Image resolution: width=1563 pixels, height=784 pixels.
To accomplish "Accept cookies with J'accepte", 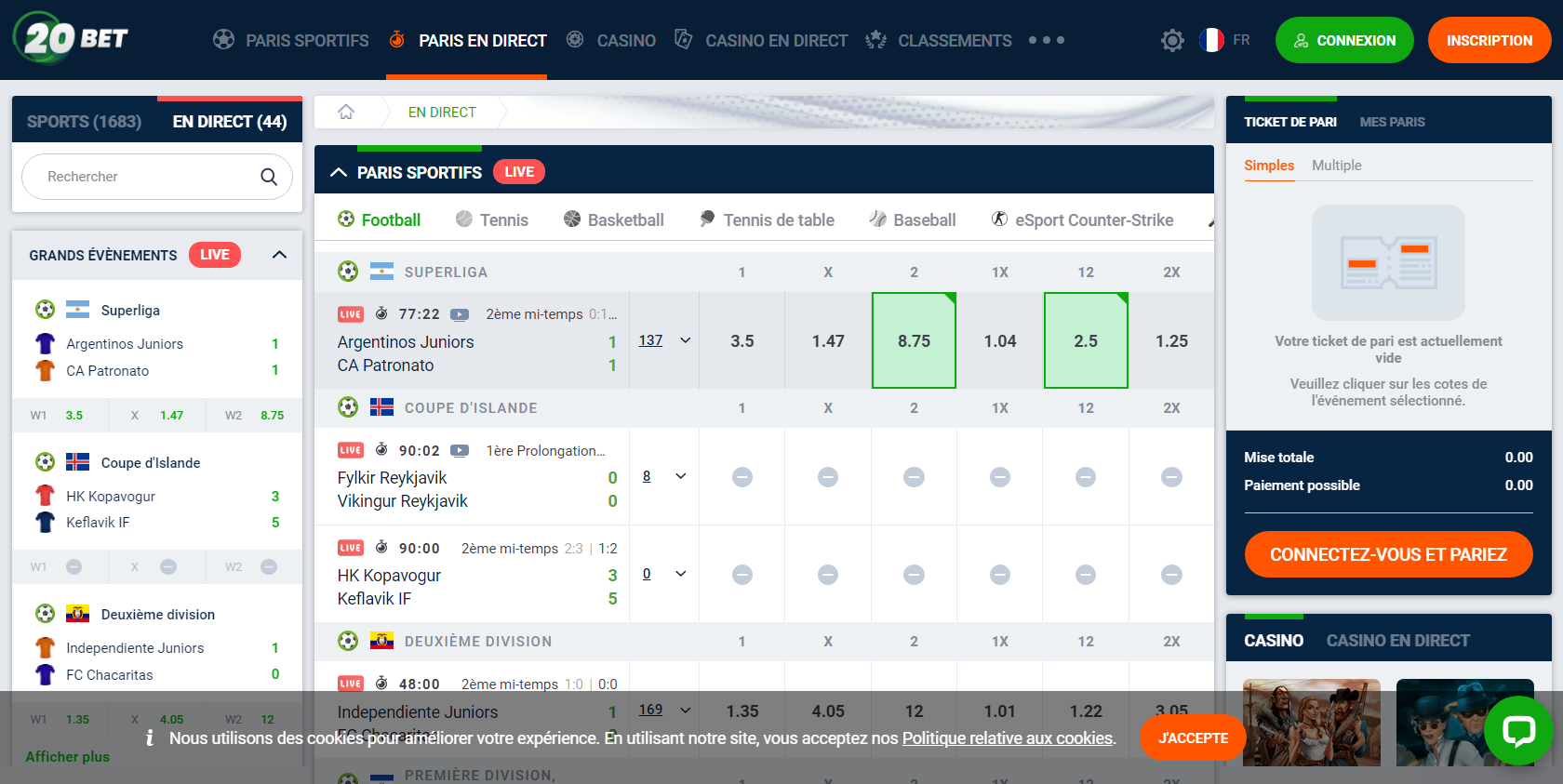I will pos(1193,737).
